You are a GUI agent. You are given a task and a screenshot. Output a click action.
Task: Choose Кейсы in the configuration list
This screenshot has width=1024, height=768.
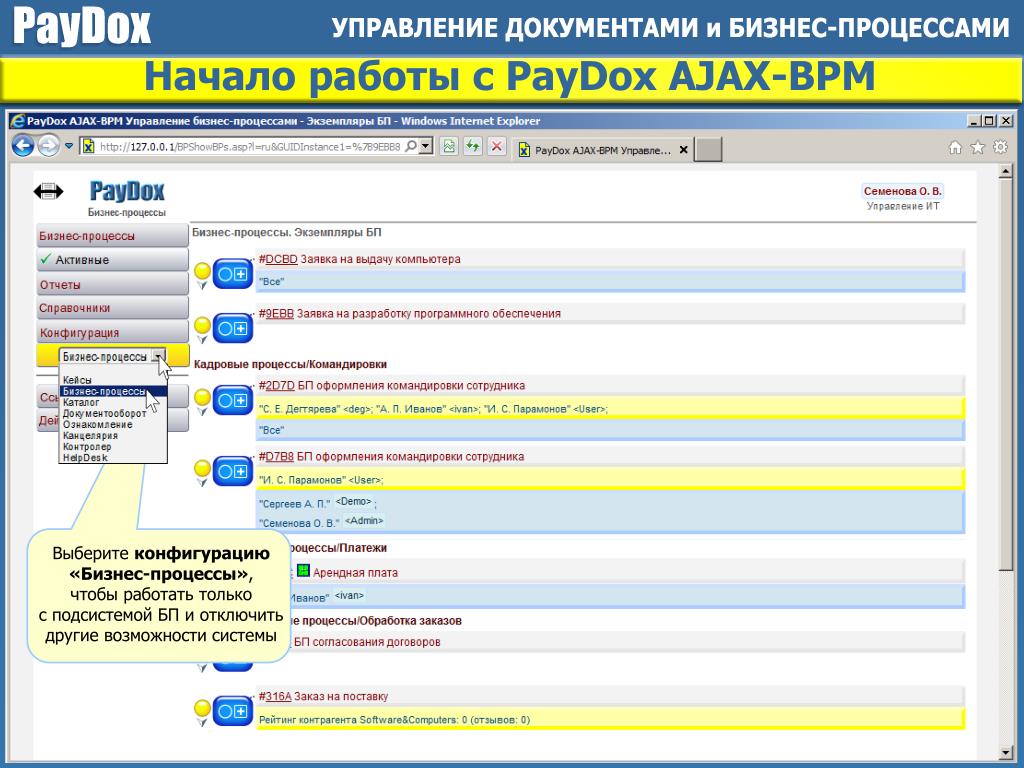pos(113,380)
